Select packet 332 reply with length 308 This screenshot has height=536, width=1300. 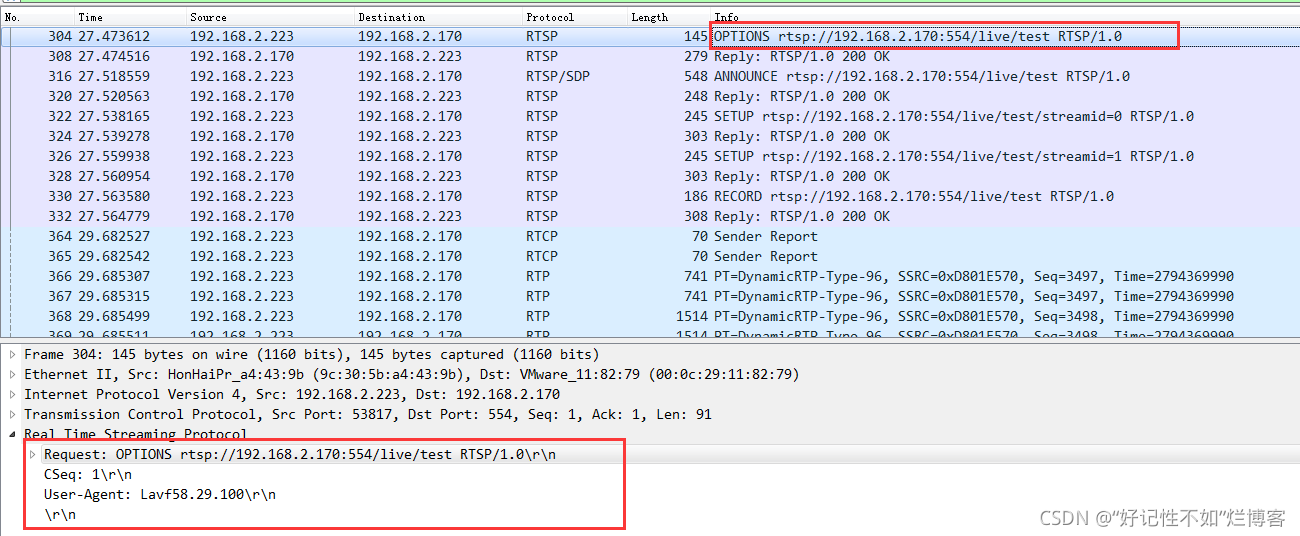(x=650, y=216)
